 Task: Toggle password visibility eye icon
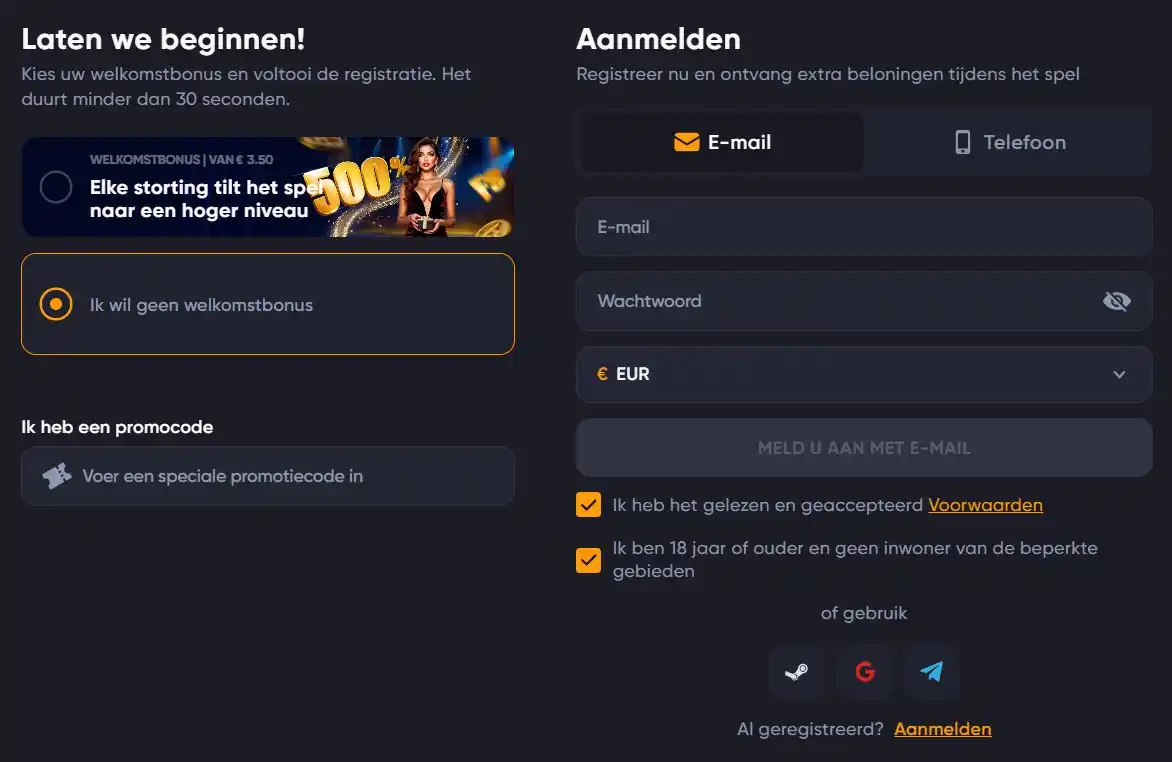click(1116, 301)
